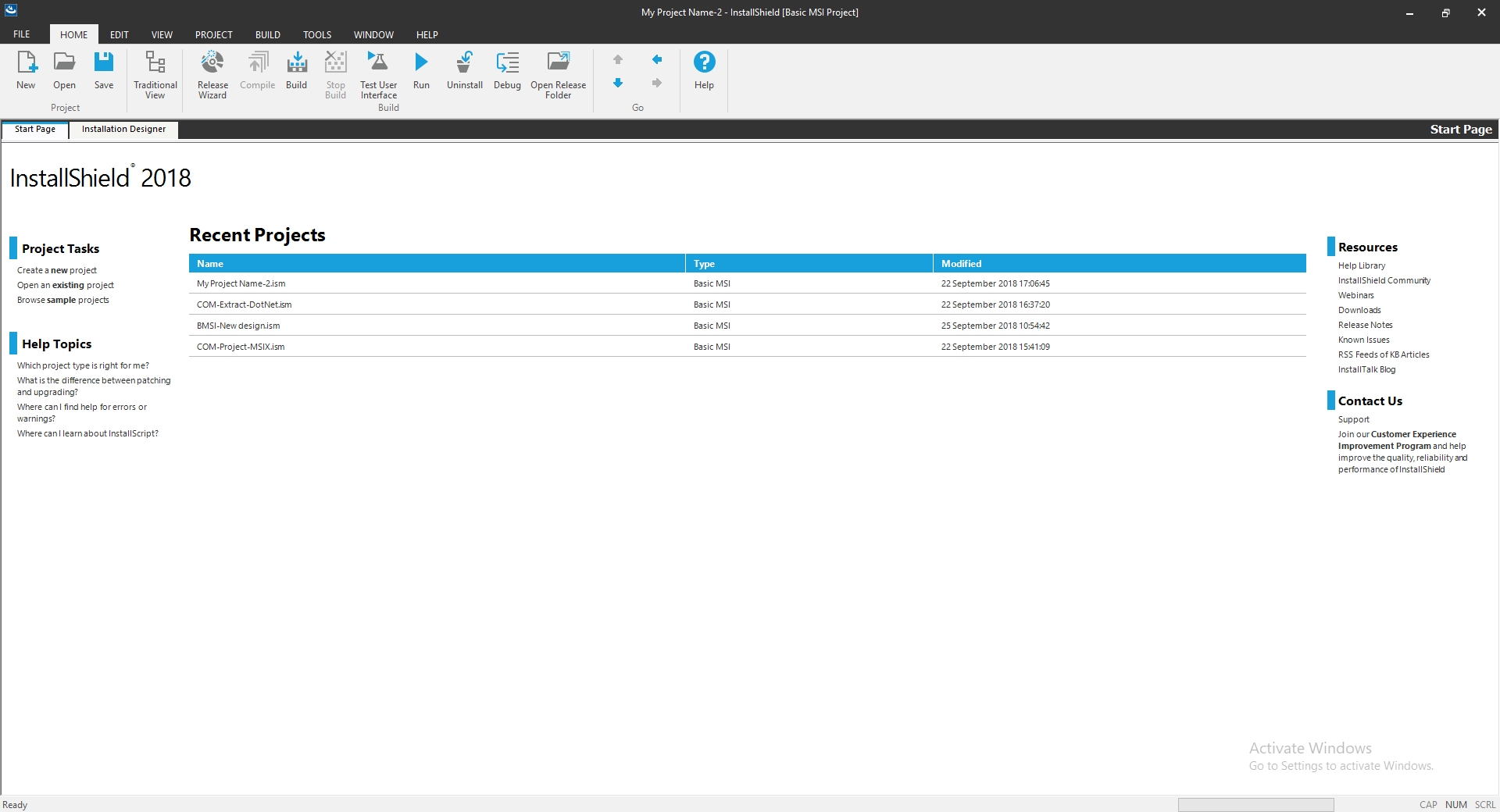The image size is (1500, 812).
Task: Click the InstallShield application icon in title bar
Action: 11,11
